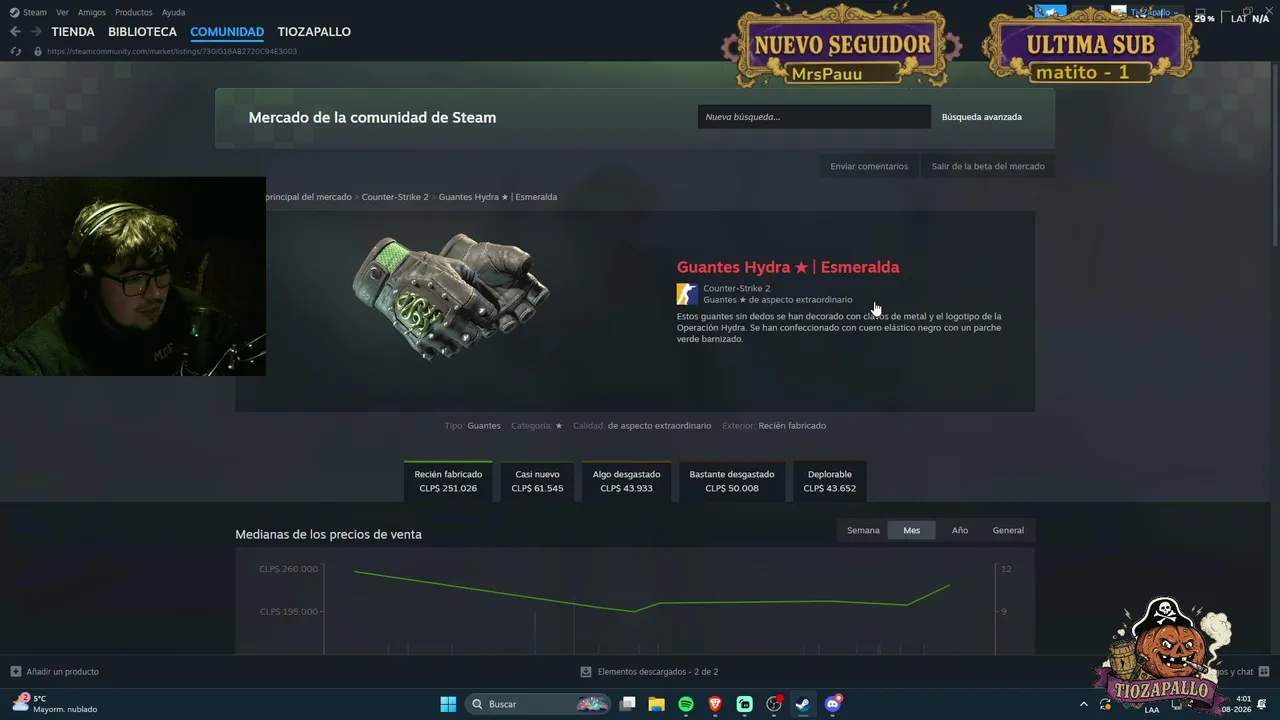1280x720 pixels.
Task: Click the plus icon to add a product
Action: (x=15, y=672)
